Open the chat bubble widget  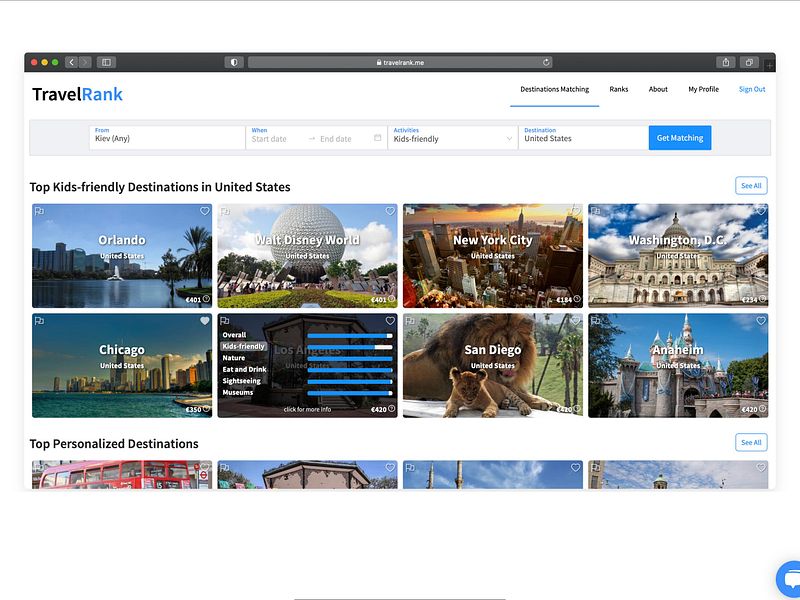(789, 580)
